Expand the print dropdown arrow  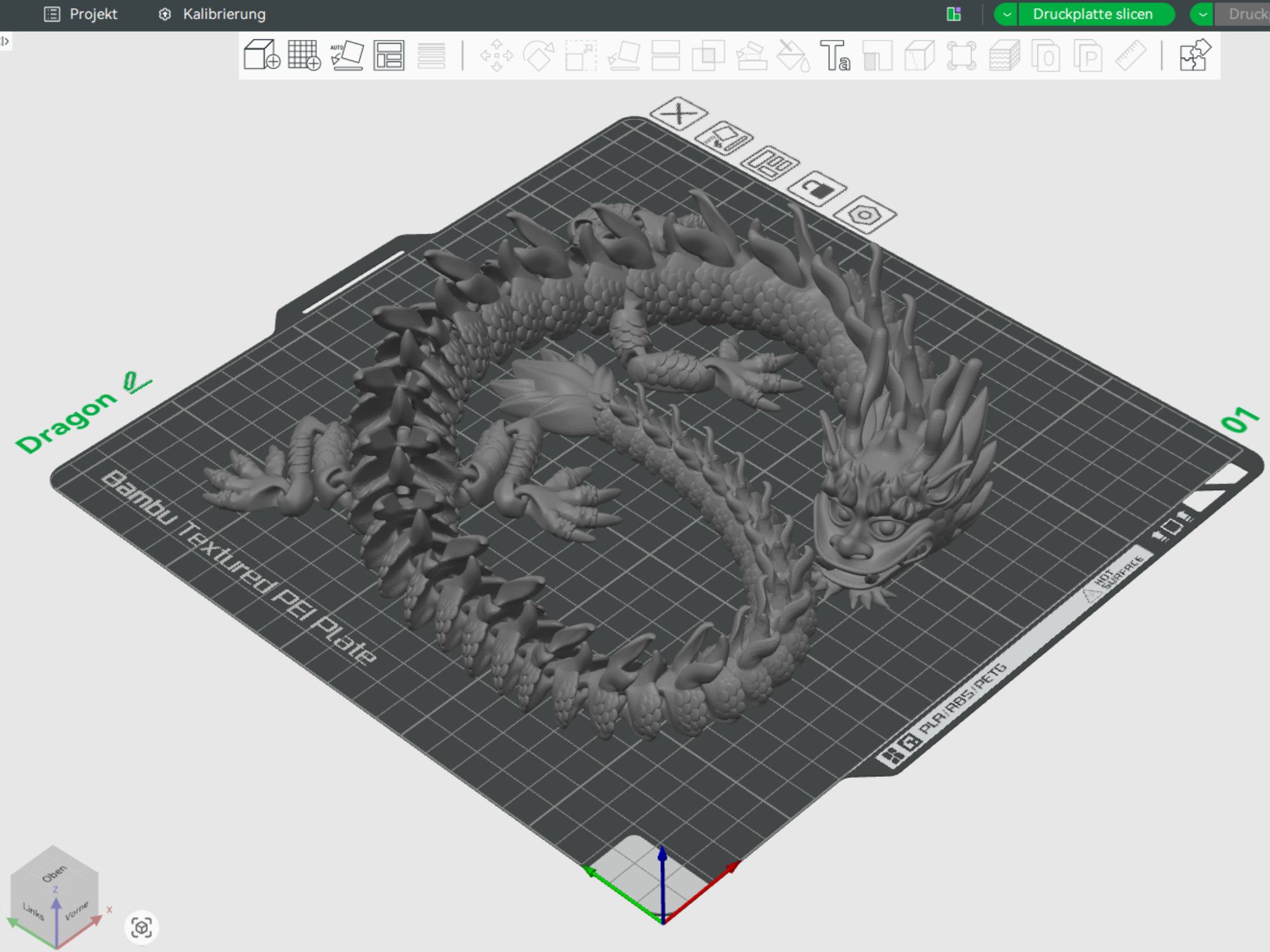pyautogui.click(x=1202, y=14)
